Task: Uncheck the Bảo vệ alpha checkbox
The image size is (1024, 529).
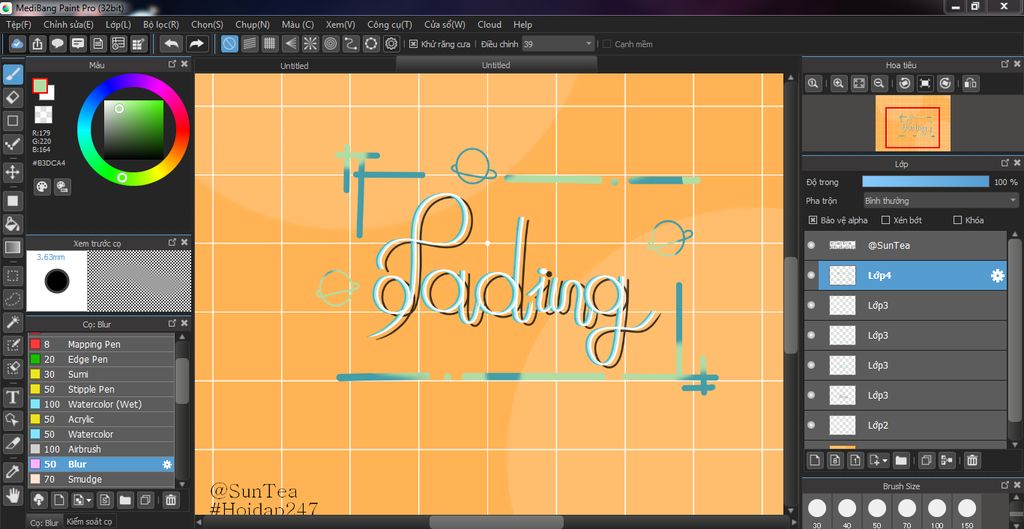Action: pyautogui.click(x=813, y=220)
